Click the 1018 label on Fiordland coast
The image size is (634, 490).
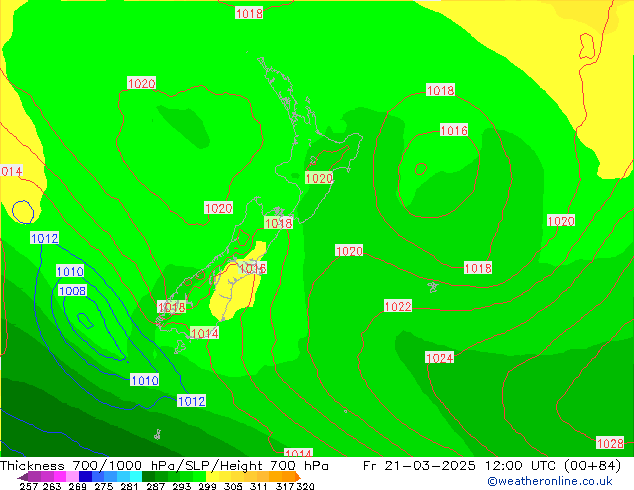pyautogui.click(x=171, y=307)
